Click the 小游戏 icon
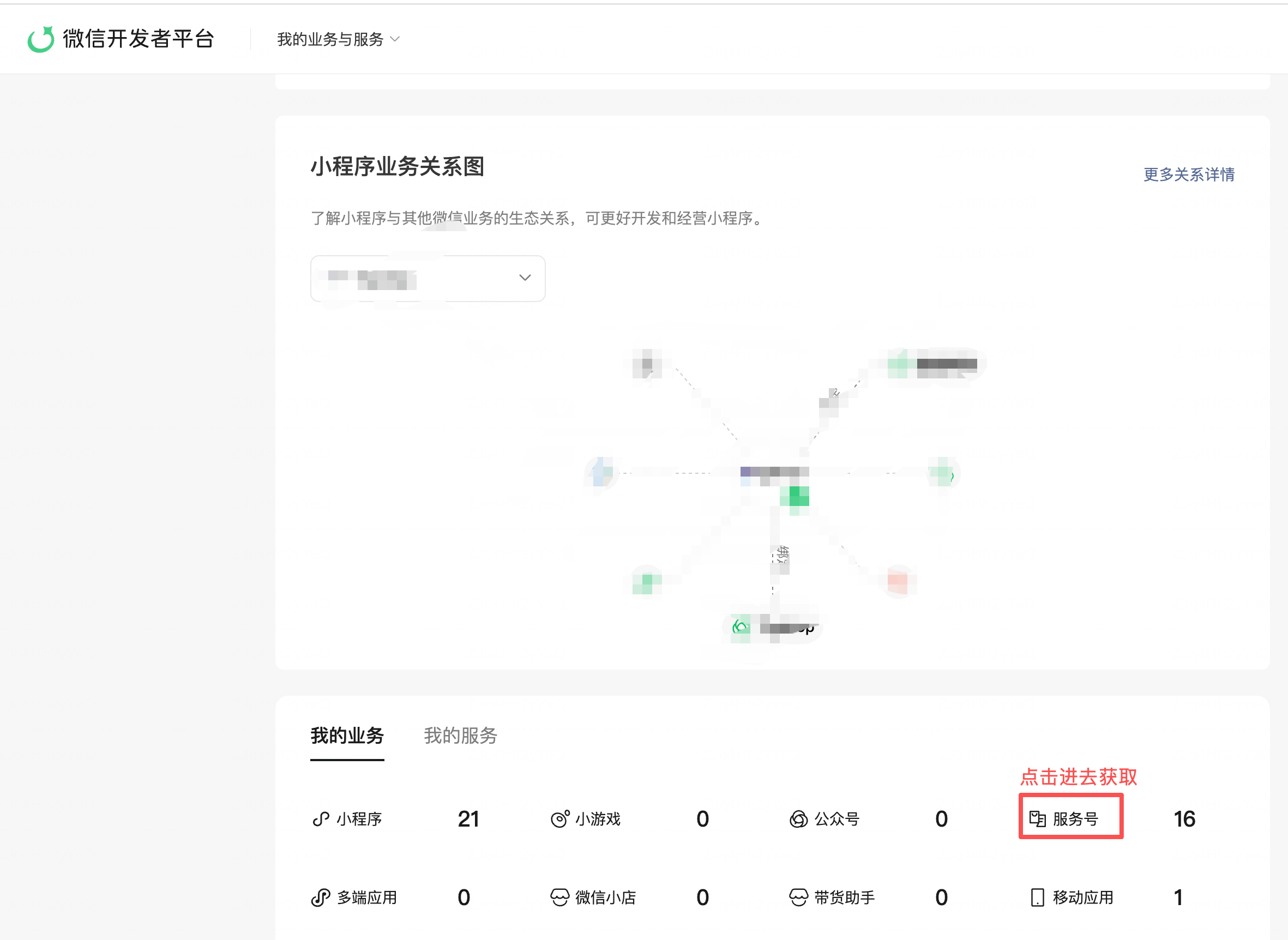 coord(560,819)
